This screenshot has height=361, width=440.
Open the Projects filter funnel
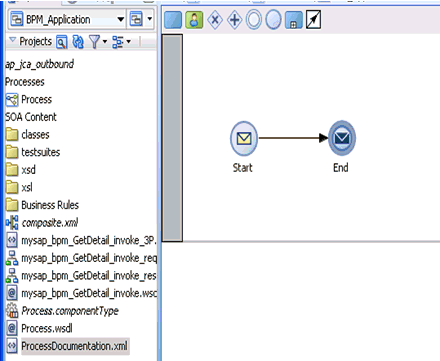pos(94,42)
